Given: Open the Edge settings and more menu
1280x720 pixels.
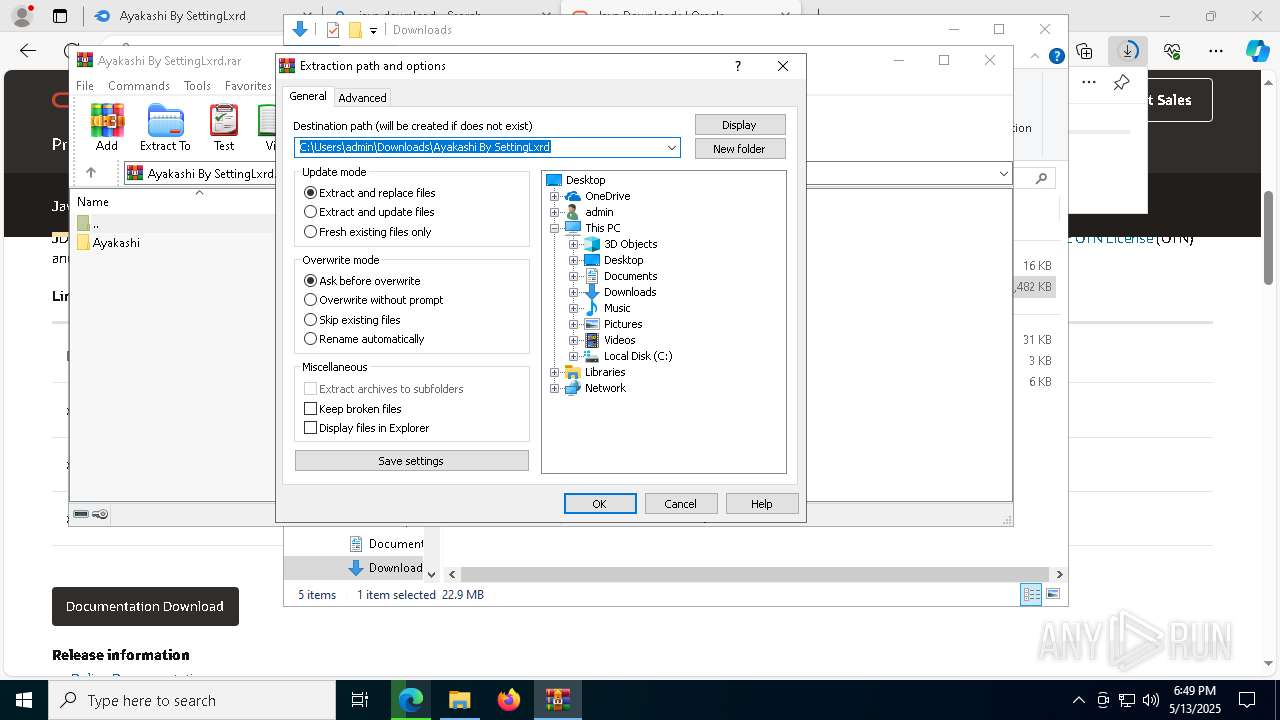Looking at the screenshot, I should tap(1216, 50).
